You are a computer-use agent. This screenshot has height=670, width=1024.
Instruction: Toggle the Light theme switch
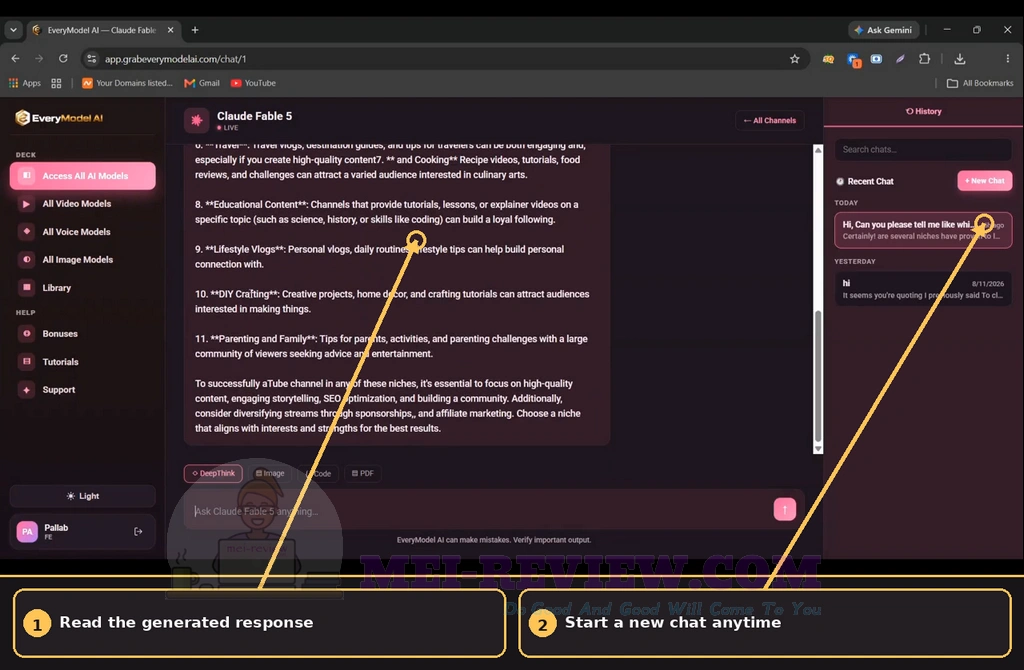click(83, 496)
